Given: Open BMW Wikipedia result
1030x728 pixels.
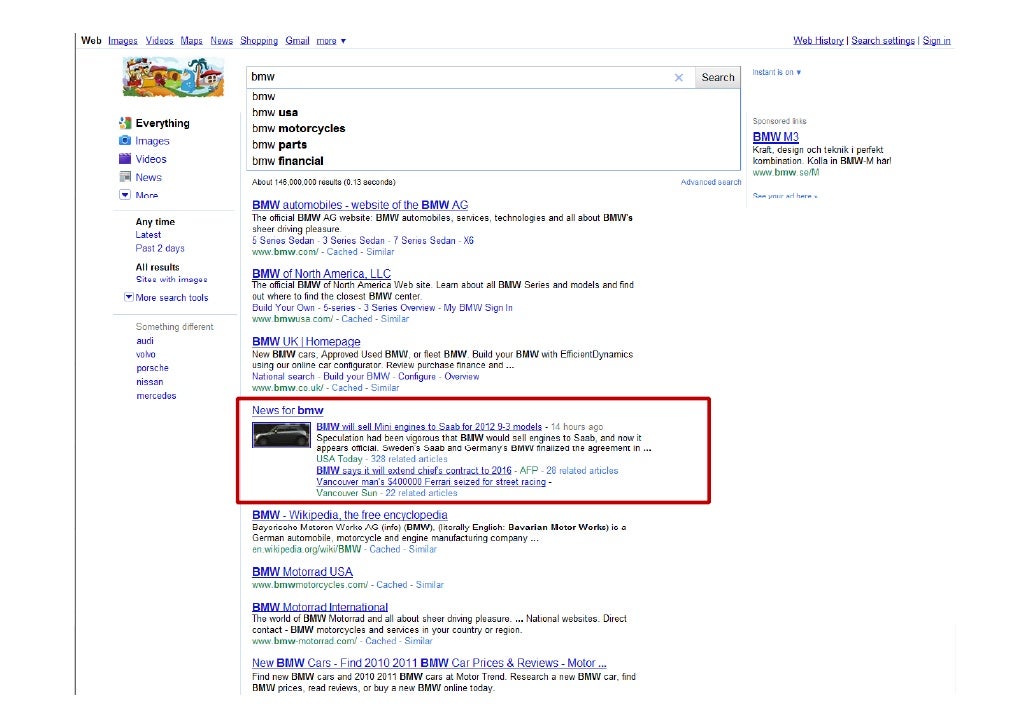Looking at the screenshot, I should point(349,515).
